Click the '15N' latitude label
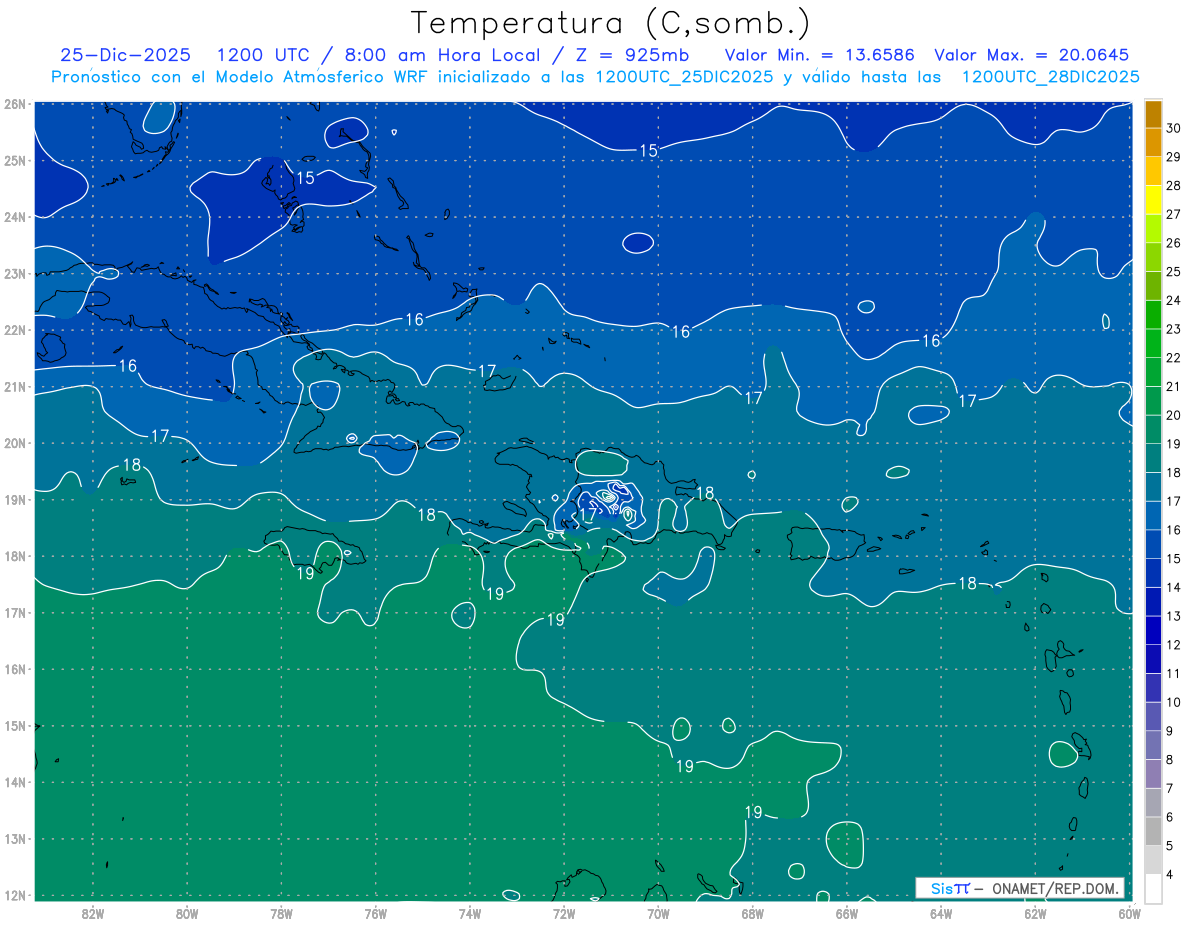Viewport: 1200px width, 927px height. pos(14,725)
